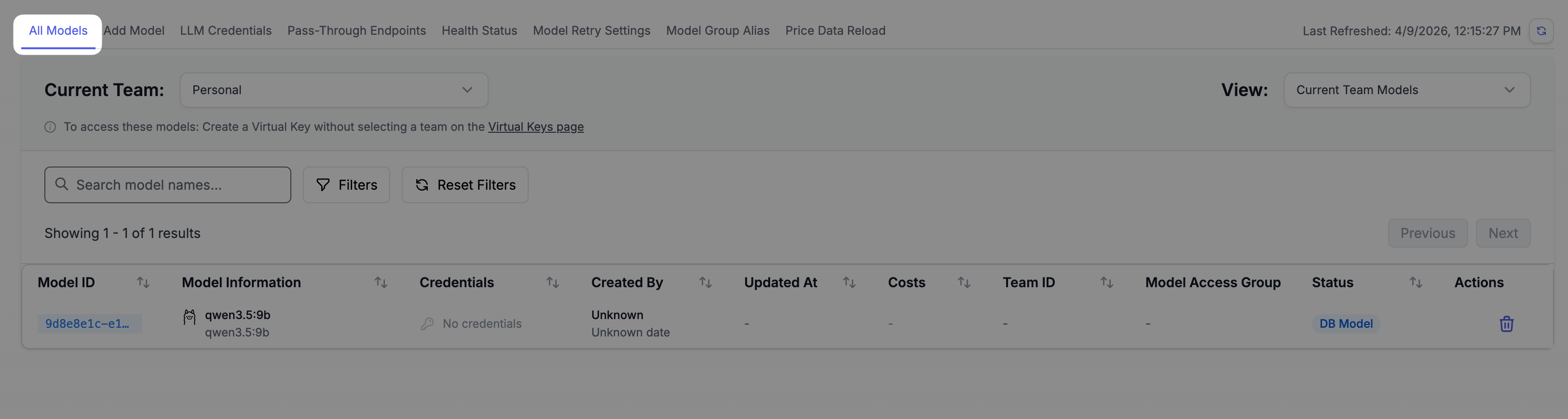Open model ID 9d8e8e1c-e1… details
The image size is (1568, 419).
click(x=88, y=323)
